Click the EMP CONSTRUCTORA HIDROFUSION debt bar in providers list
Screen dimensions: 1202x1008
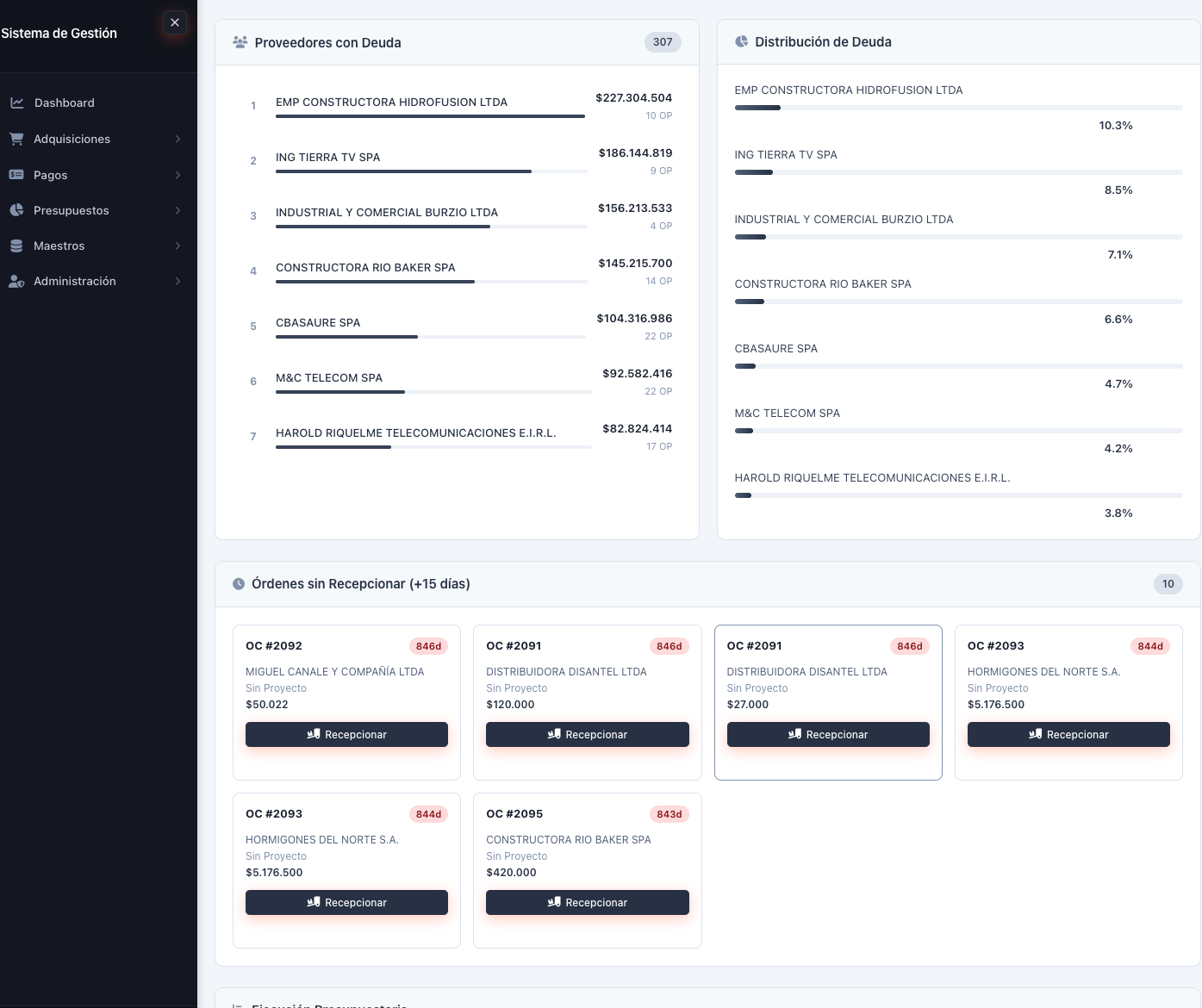click(431, 116)
